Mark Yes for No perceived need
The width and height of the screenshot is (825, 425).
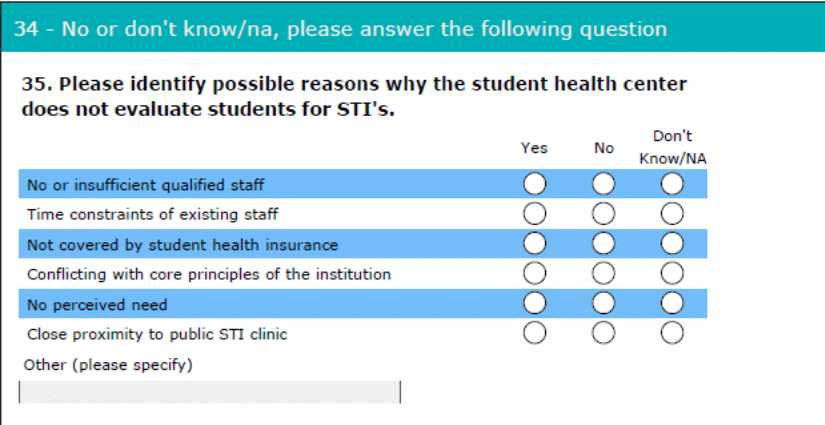(x=535, y=303)
